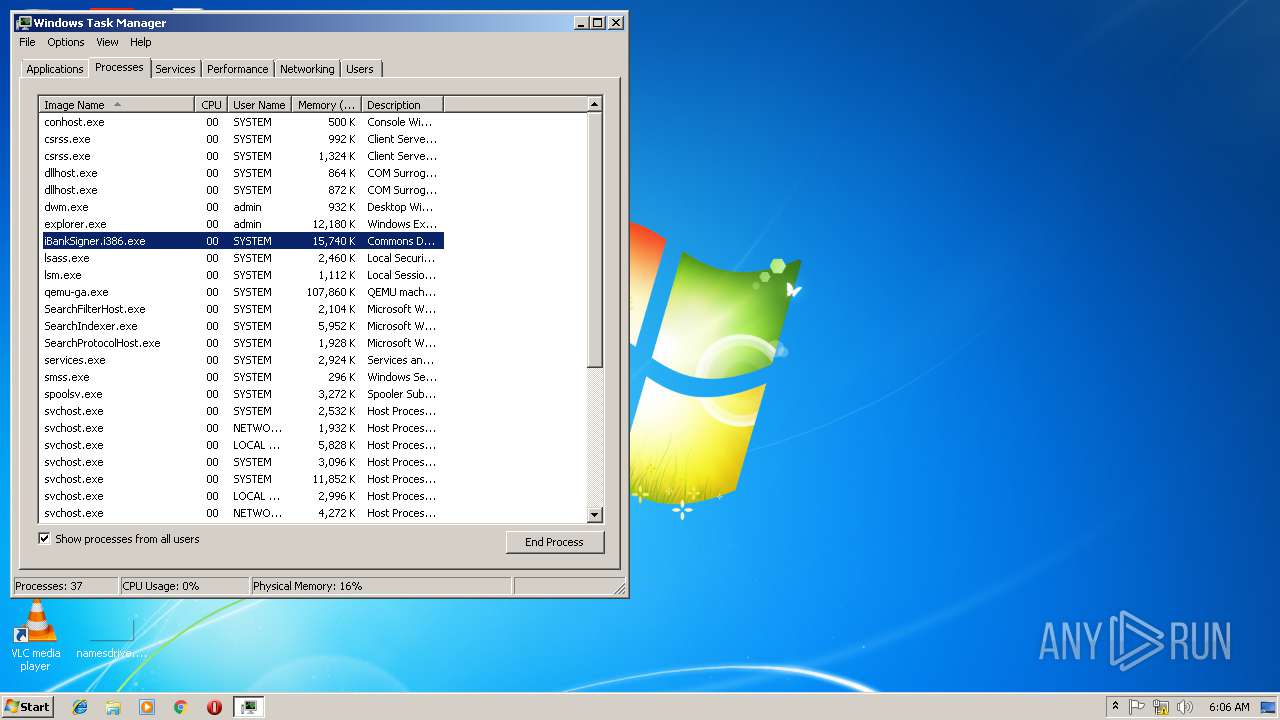1280x720 pixels.
Task: Select the Processes tab
Action: (x=119, y=67)
